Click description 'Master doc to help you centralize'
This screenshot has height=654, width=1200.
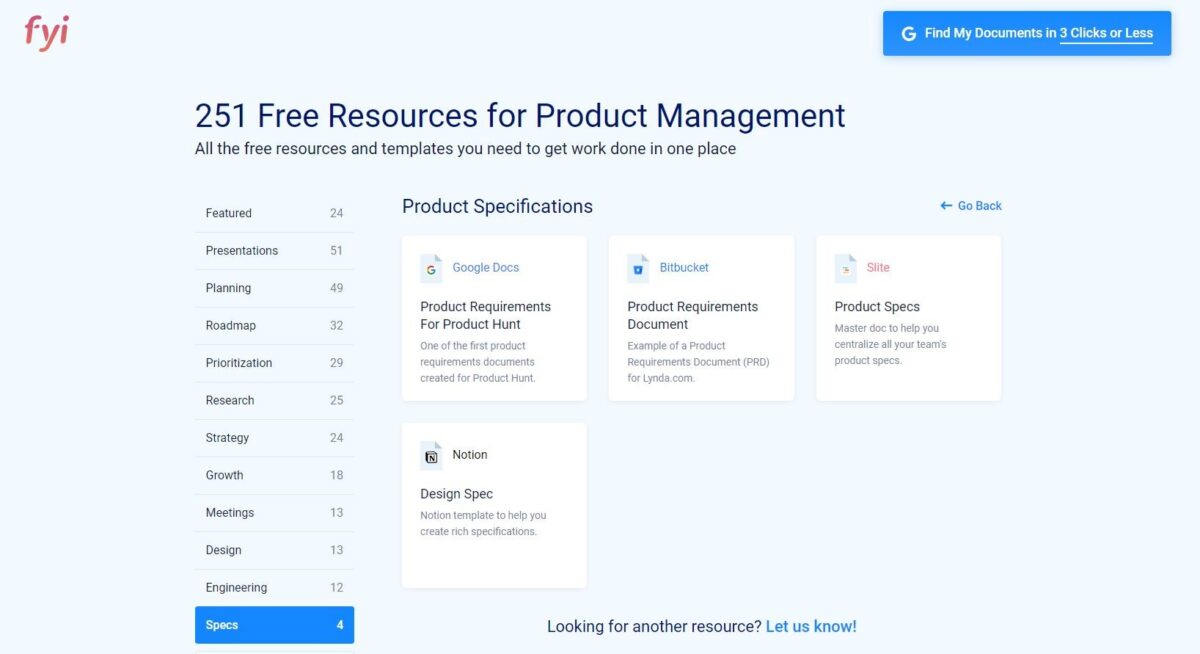click(890, 344)
